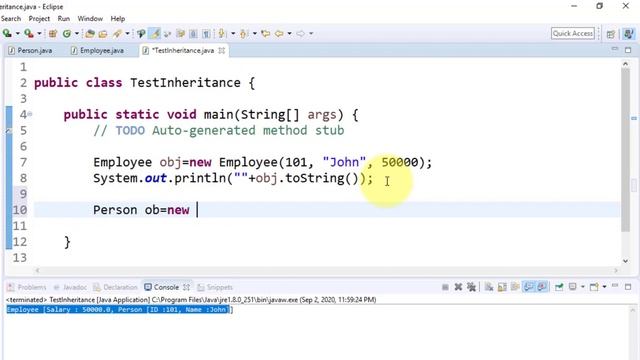Click the Pin Console icon
640x360 pixels.
pos(559,287)
